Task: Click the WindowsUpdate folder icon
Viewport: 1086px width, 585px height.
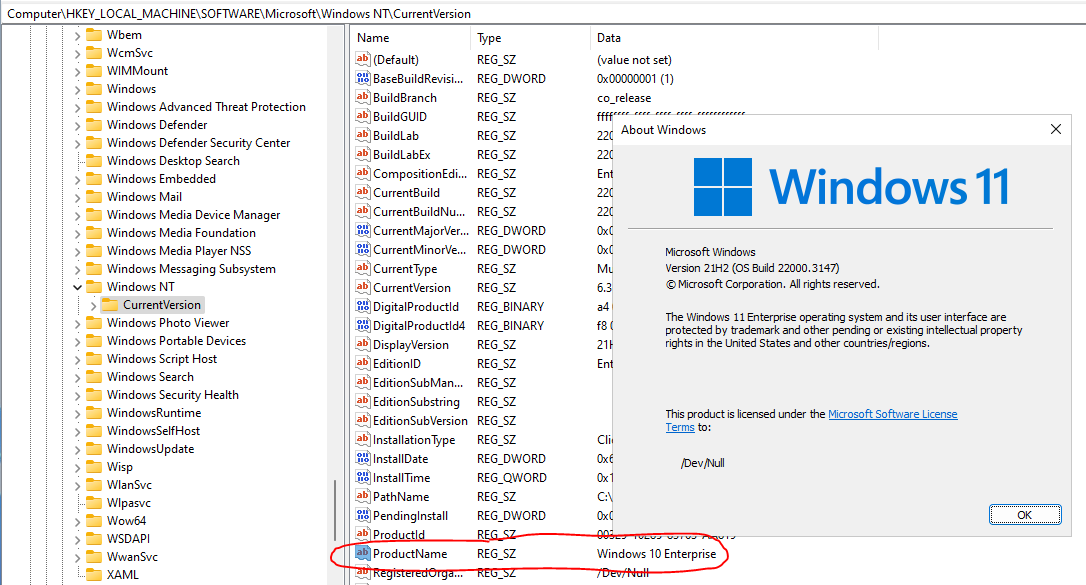Action: [x=94, y=449]
